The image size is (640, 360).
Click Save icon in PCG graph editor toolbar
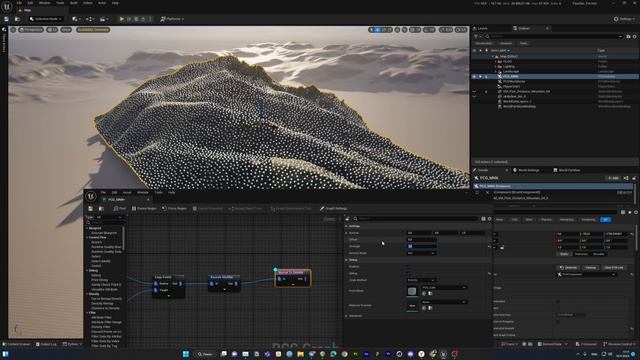91,209
